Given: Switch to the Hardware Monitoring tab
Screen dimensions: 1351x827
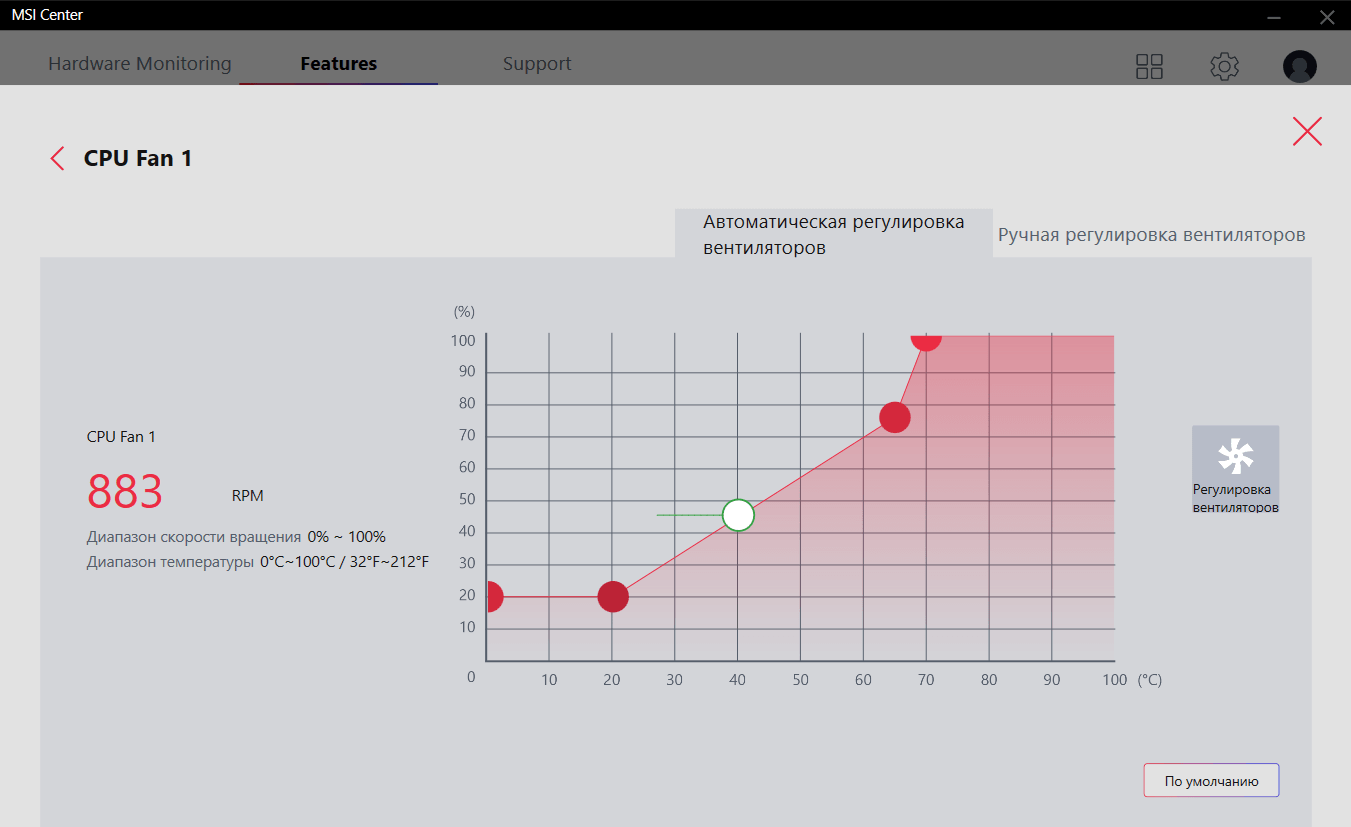Looking at the screenshot, I should [x=140, y=64].
